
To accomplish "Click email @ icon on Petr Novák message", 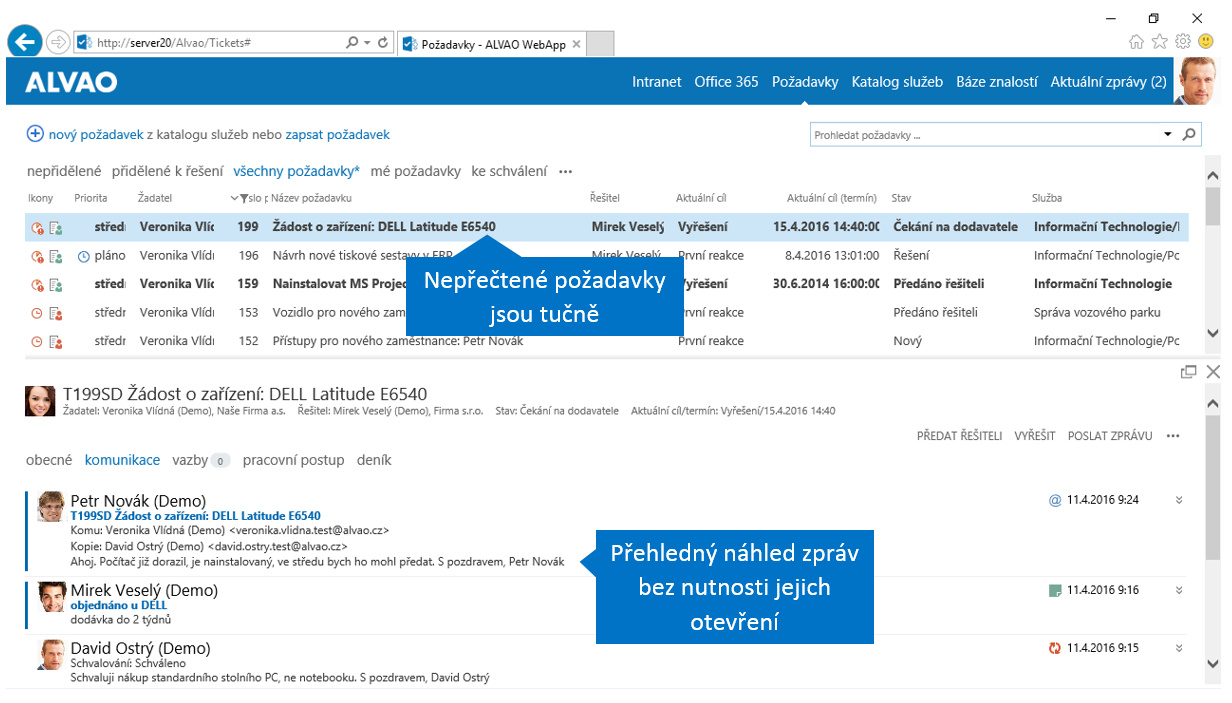I will [1054, 500].
